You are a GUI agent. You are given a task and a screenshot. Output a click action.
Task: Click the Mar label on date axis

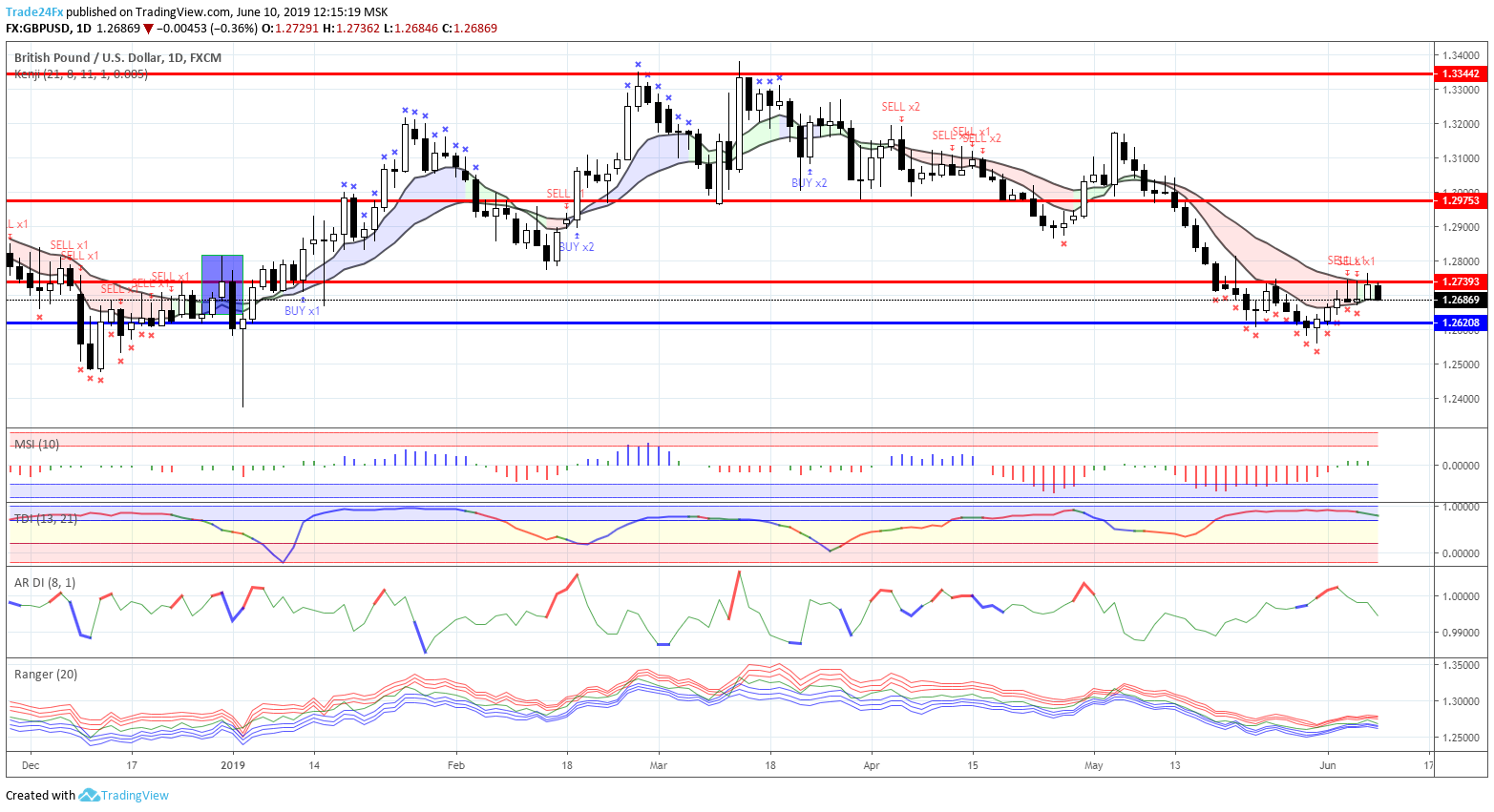tap(658, 765)
